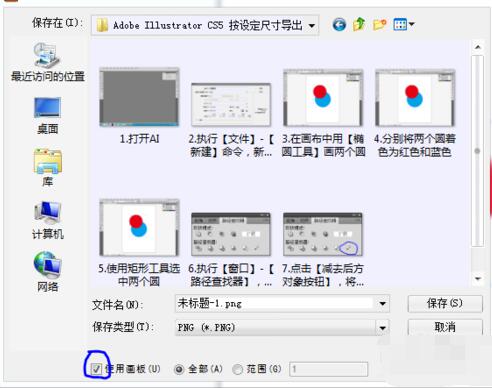
Task: Expand the 文件名 dropdown arrow
Action: coord(383,304)
